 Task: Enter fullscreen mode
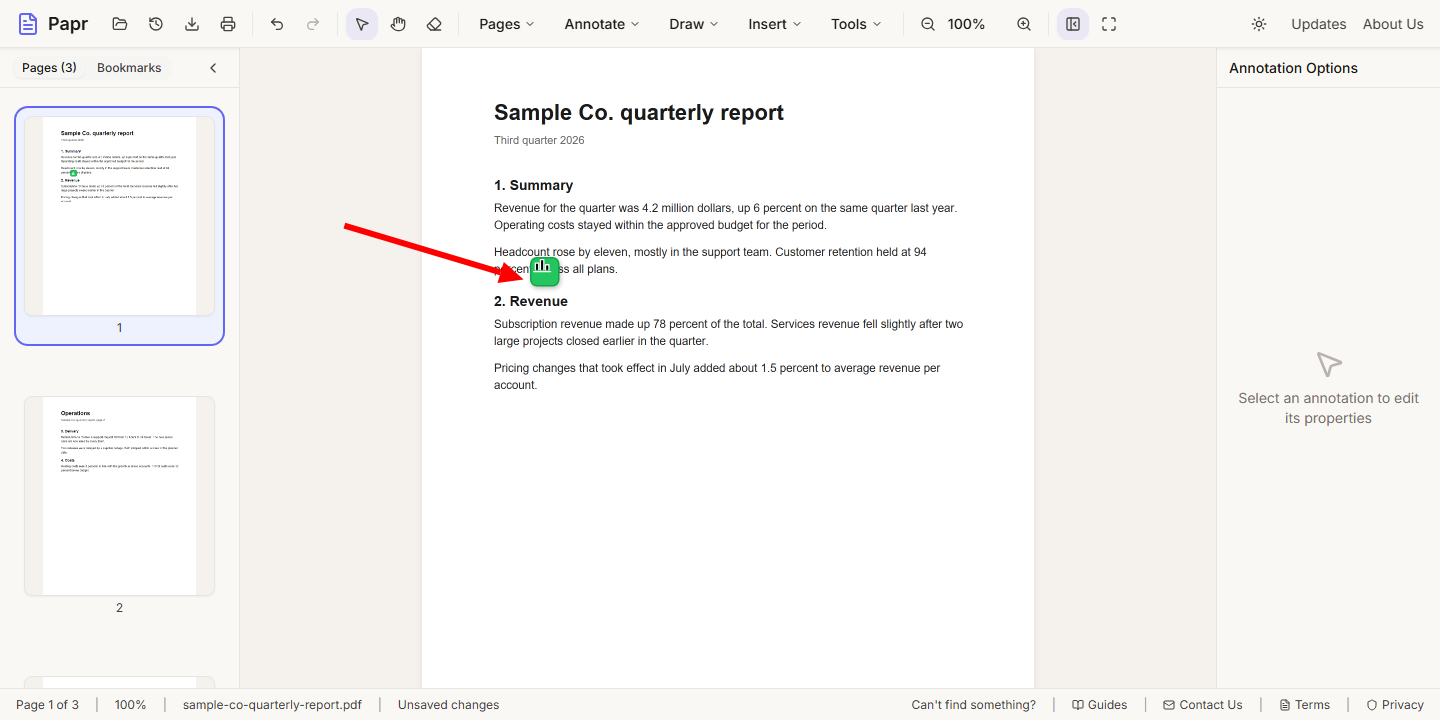coord(1109,24)
